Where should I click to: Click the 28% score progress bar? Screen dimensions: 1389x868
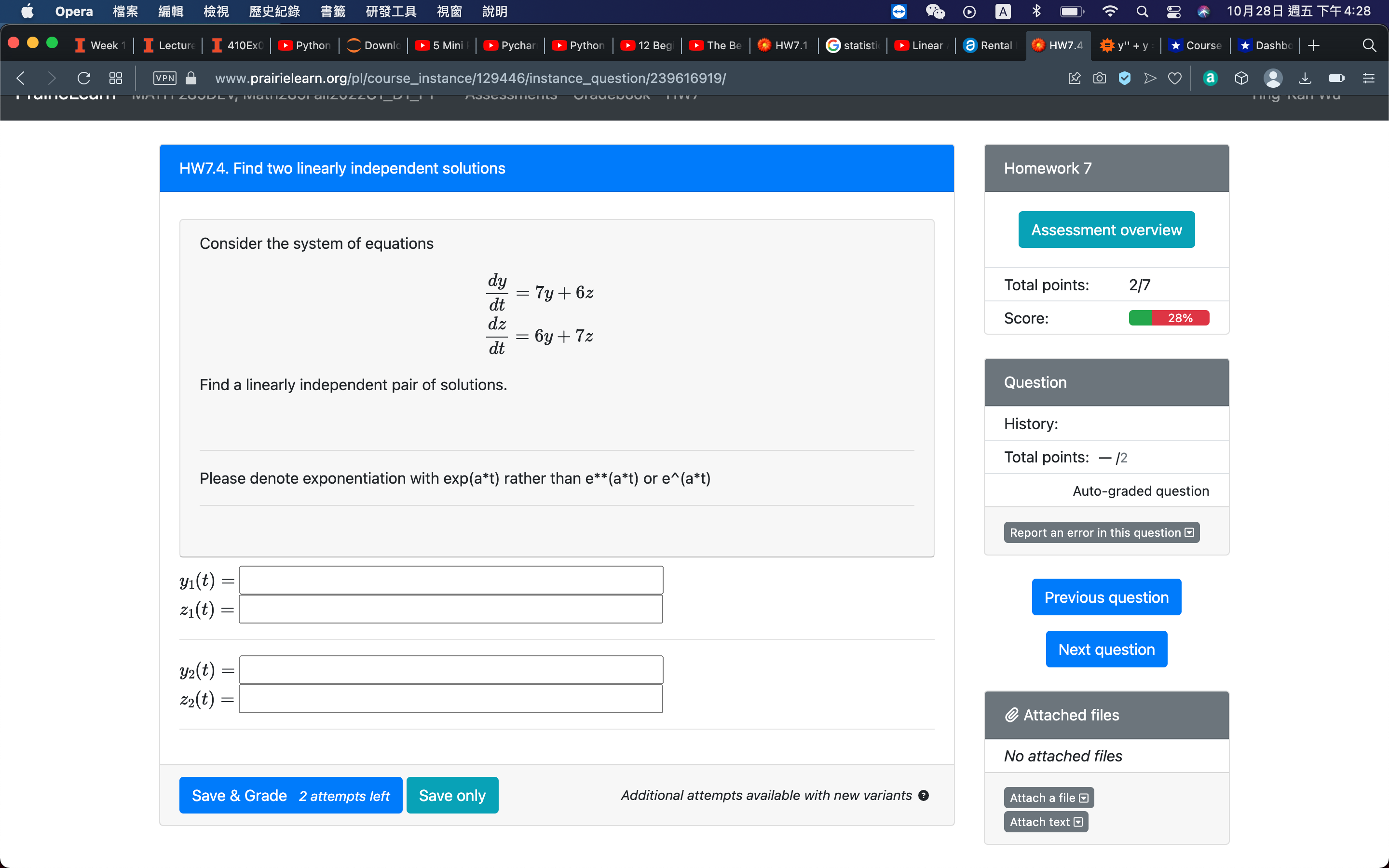pos(1168,318)
